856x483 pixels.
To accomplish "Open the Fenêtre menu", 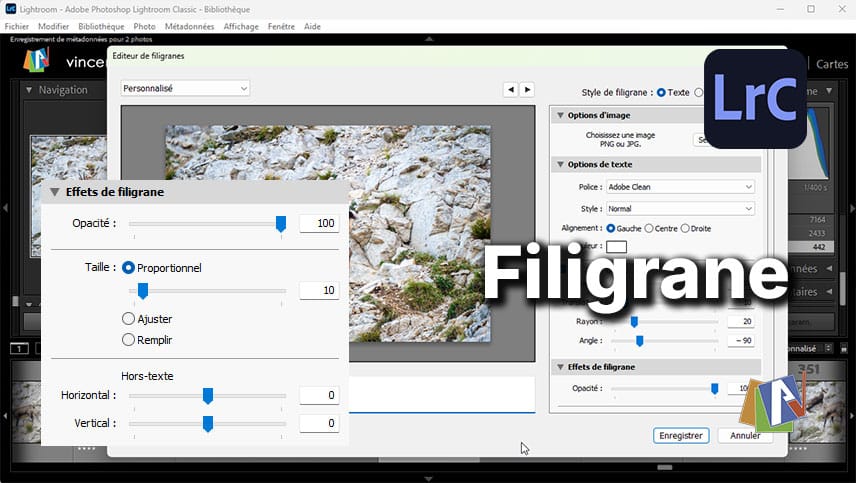I will click(281, 26).
